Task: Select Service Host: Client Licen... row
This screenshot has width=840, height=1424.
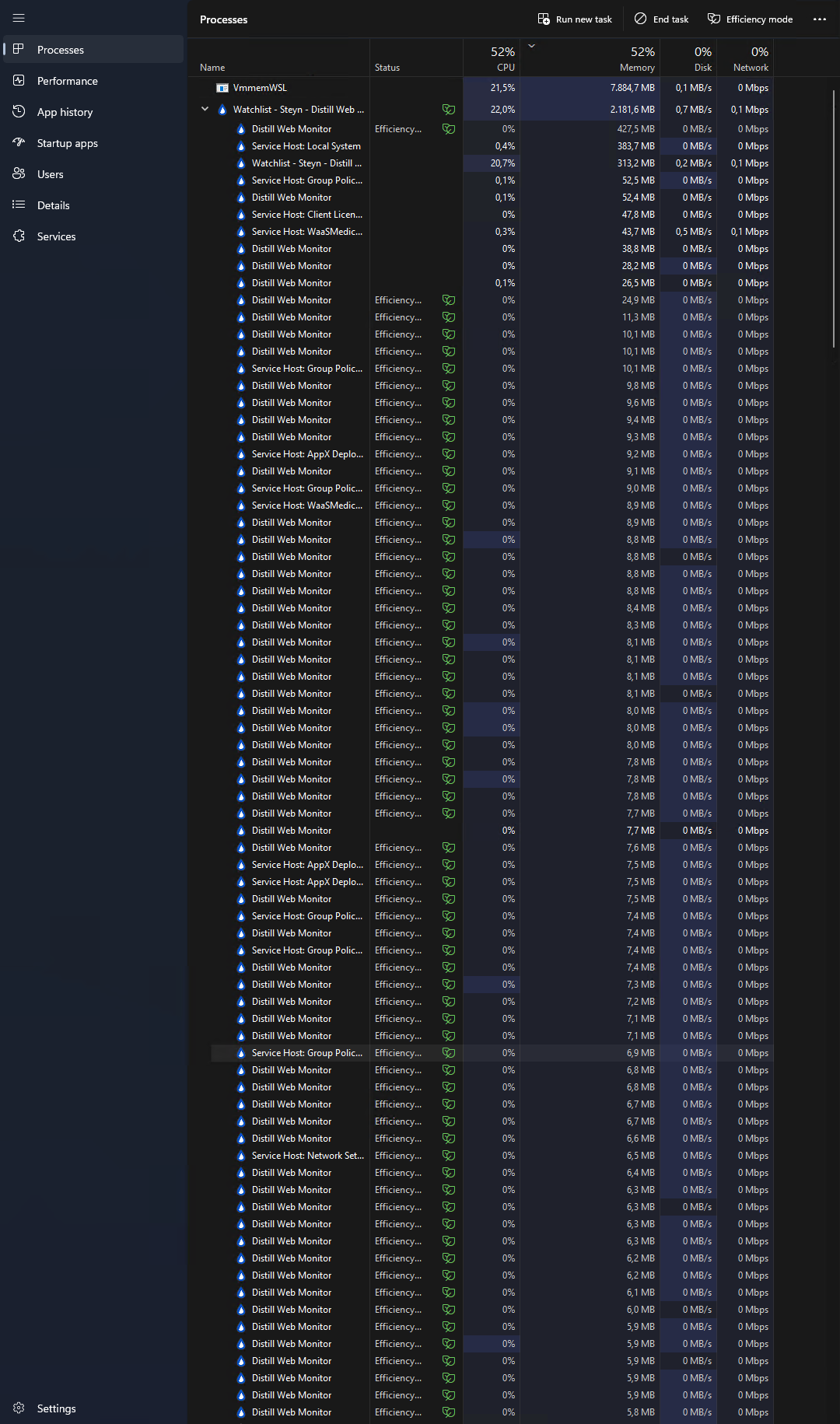Action: click(x=492, y=215)
